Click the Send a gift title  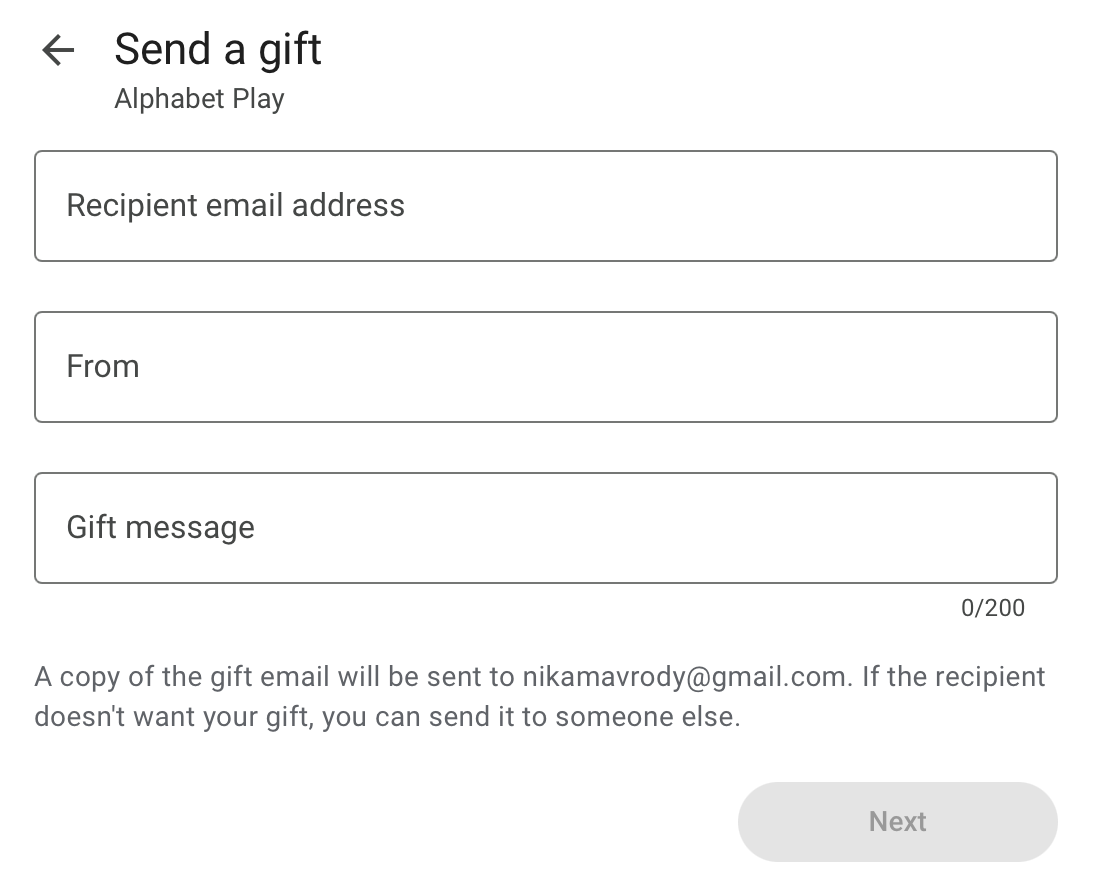pos(218,48)
